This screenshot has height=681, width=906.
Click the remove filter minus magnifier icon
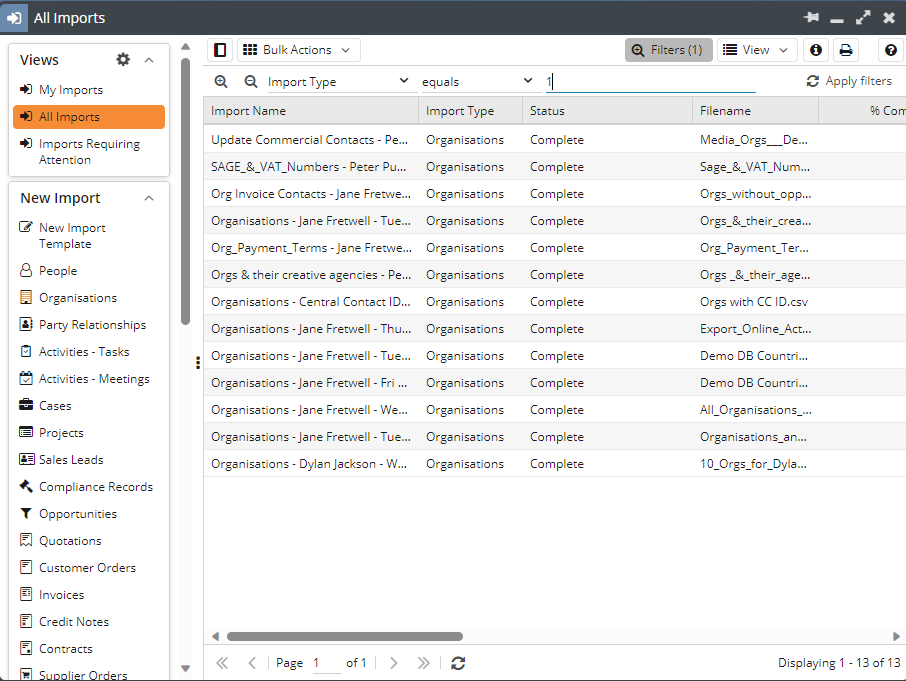251,81
